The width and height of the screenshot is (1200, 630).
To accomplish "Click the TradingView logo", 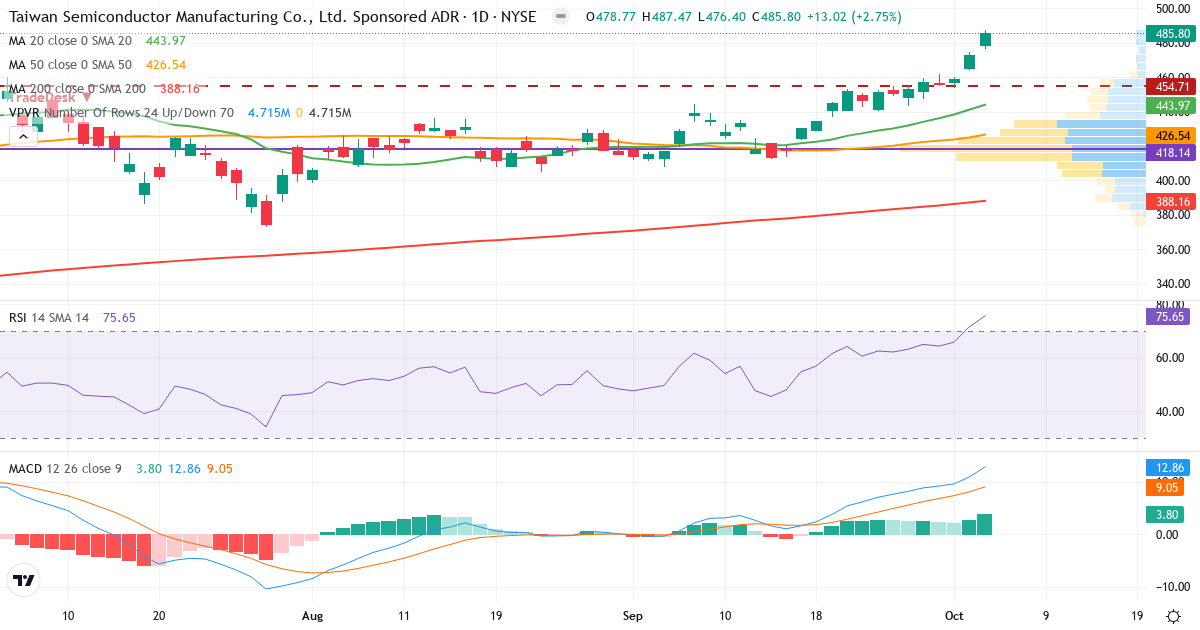I will pyautogui.click(x=23, y=580).
